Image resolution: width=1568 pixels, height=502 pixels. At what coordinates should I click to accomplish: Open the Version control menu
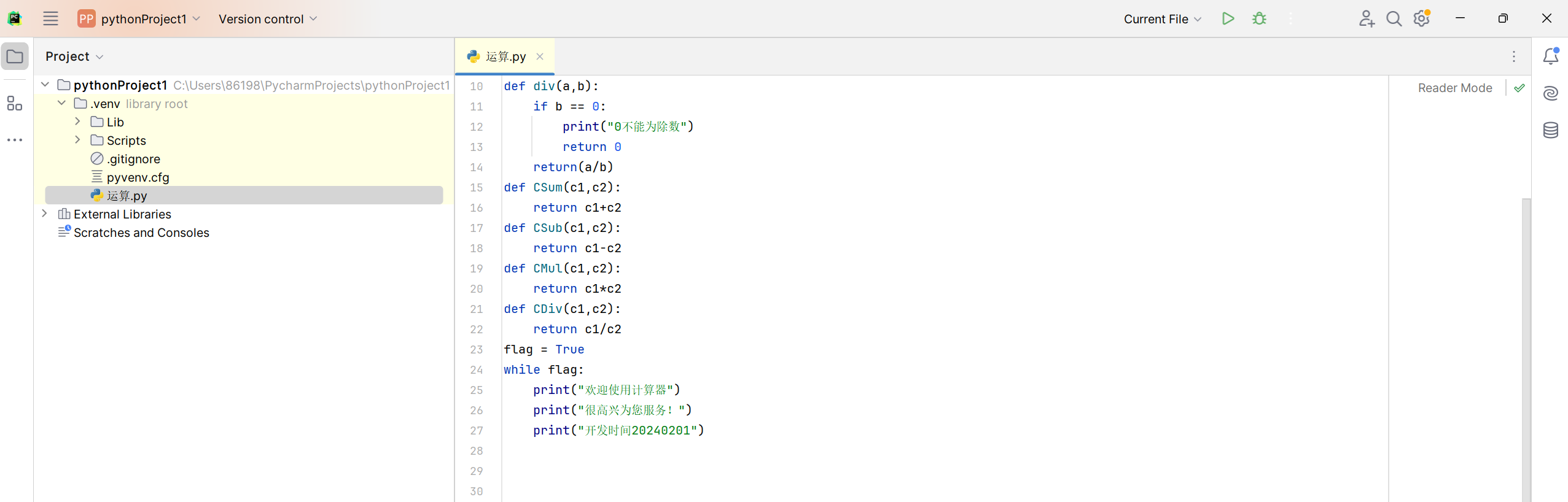click(x=267, y=19)
